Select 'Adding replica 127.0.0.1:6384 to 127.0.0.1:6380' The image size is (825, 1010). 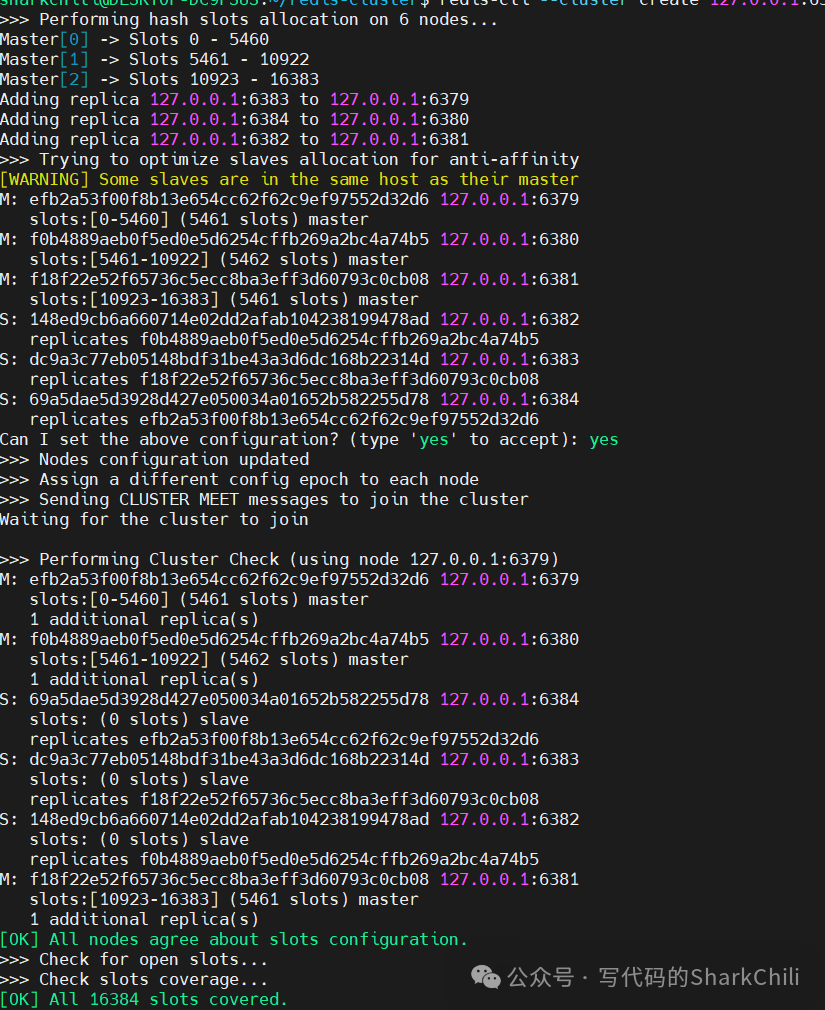[x=234, y=119]
